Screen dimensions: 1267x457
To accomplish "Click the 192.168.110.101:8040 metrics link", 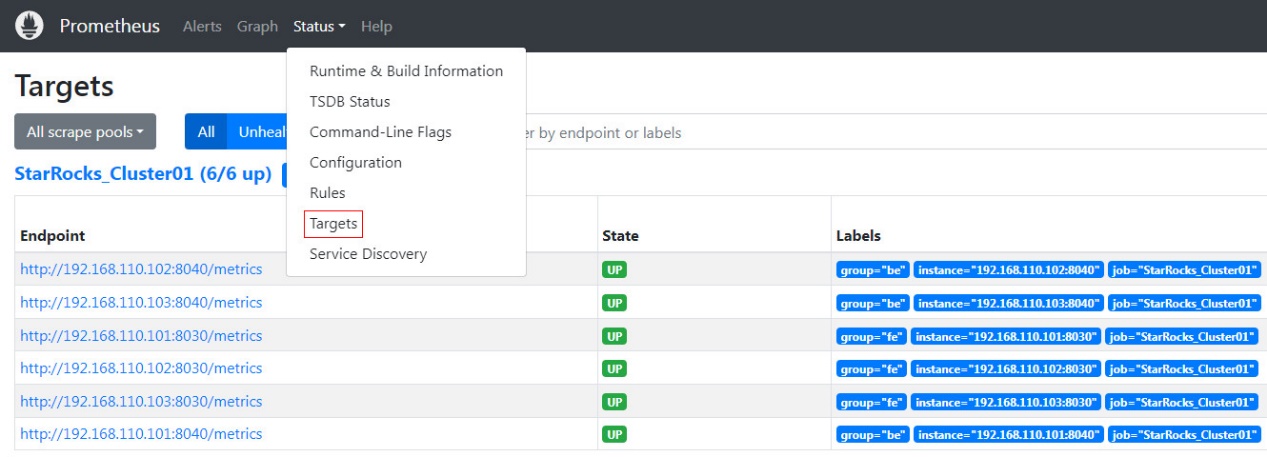I will (141, 434).
